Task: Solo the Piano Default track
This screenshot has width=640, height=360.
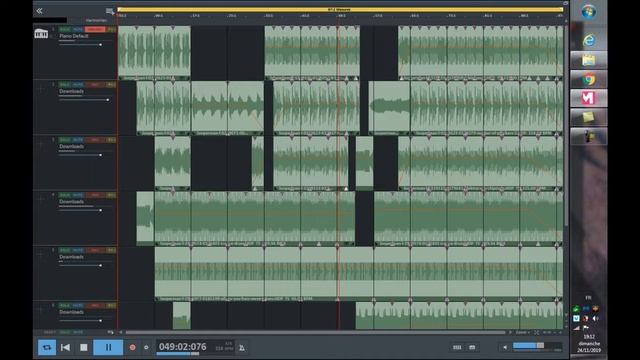Action: (x=64, y=29)
